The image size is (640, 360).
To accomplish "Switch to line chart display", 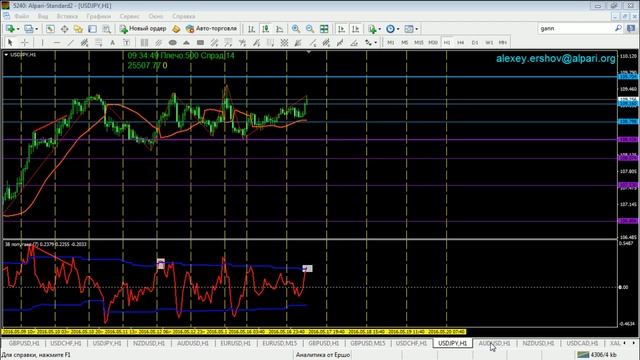I will (280, 29).
